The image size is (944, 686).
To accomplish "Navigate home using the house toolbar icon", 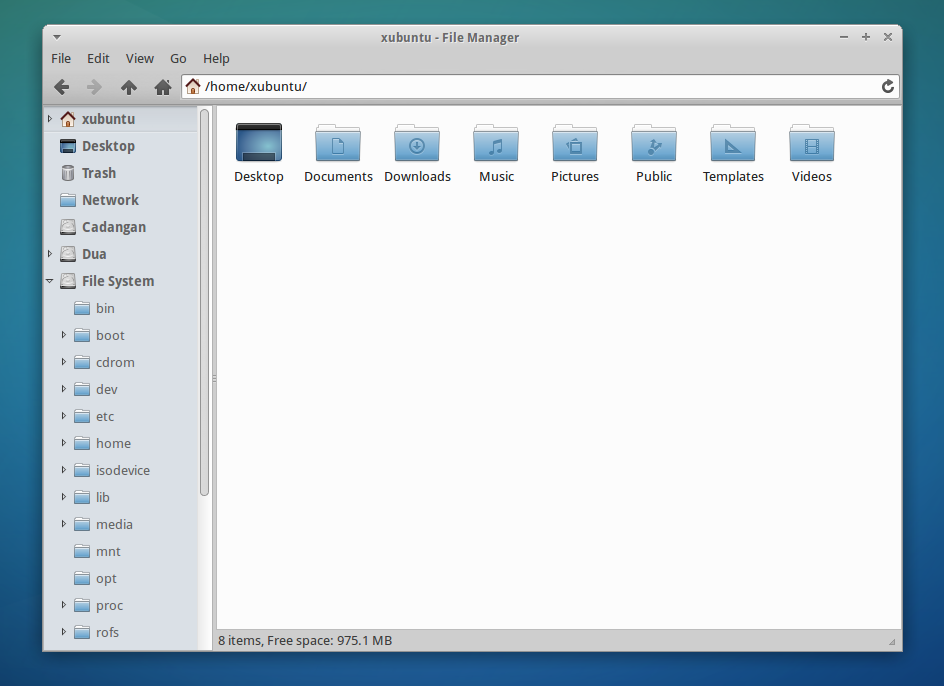I will click(162, 87).
